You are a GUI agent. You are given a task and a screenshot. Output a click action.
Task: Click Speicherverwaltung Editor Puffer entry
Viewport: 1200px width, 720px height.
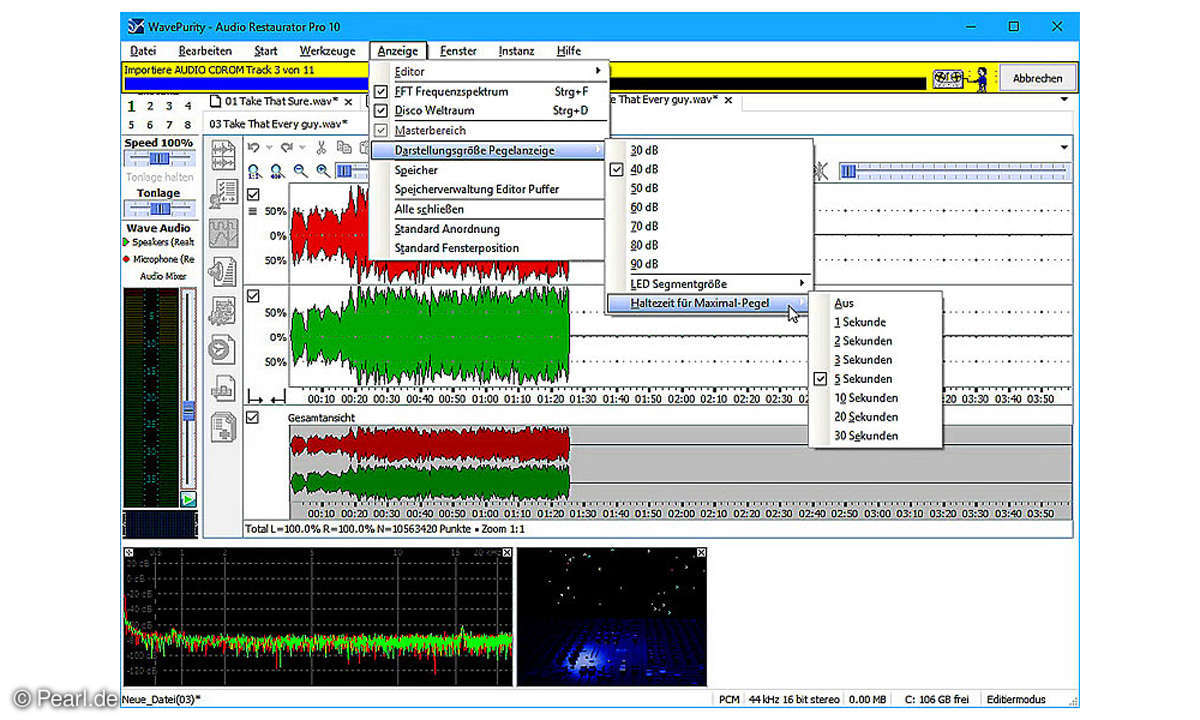488,189
